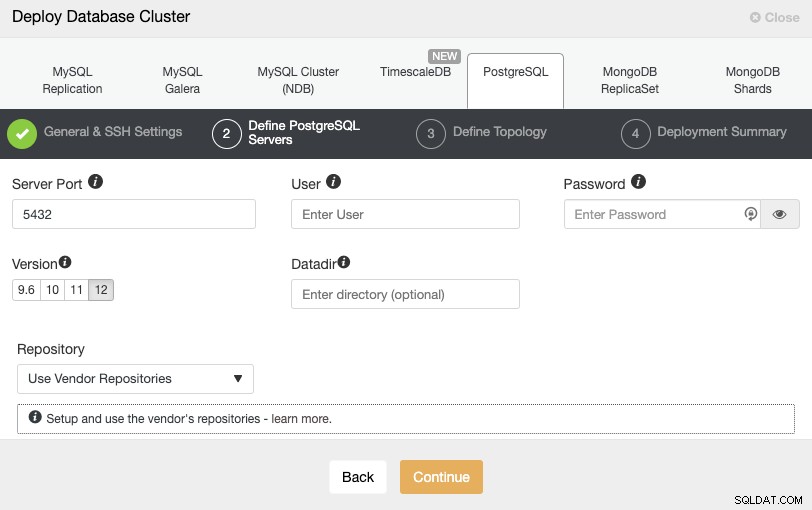Open the Repository dropdown
Screen dimensions: 812x510
click(x=135, y=378)
